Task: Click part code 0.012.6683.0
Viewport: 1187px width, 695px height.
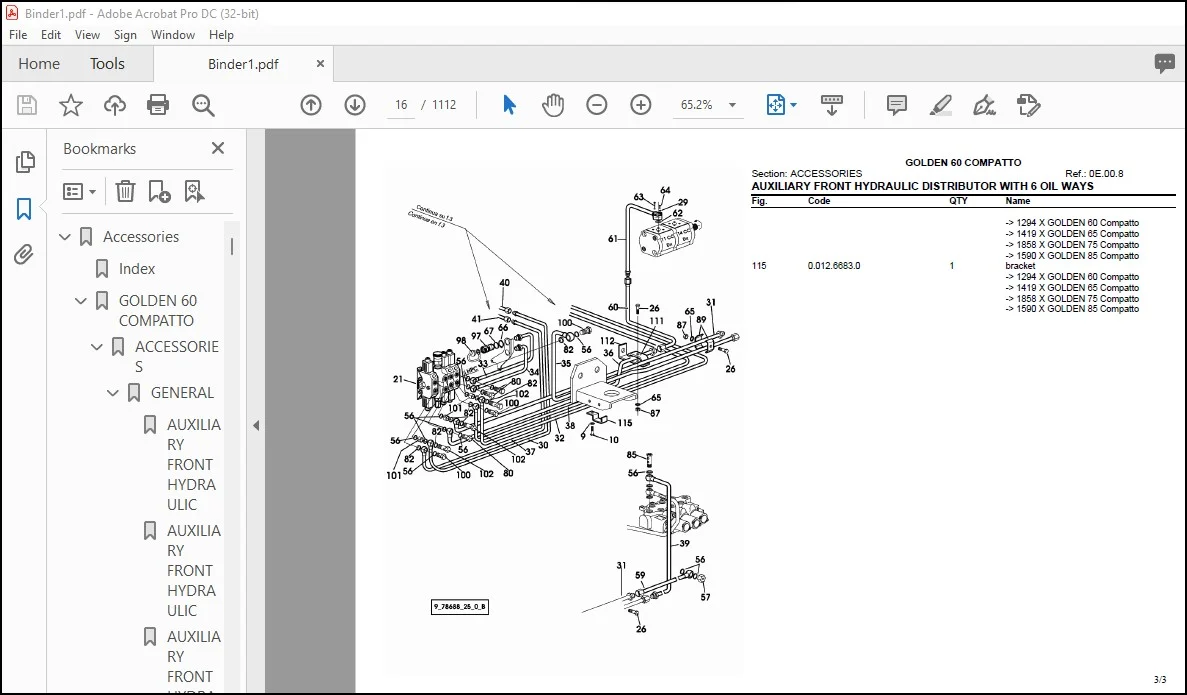Action: point(833,266)
